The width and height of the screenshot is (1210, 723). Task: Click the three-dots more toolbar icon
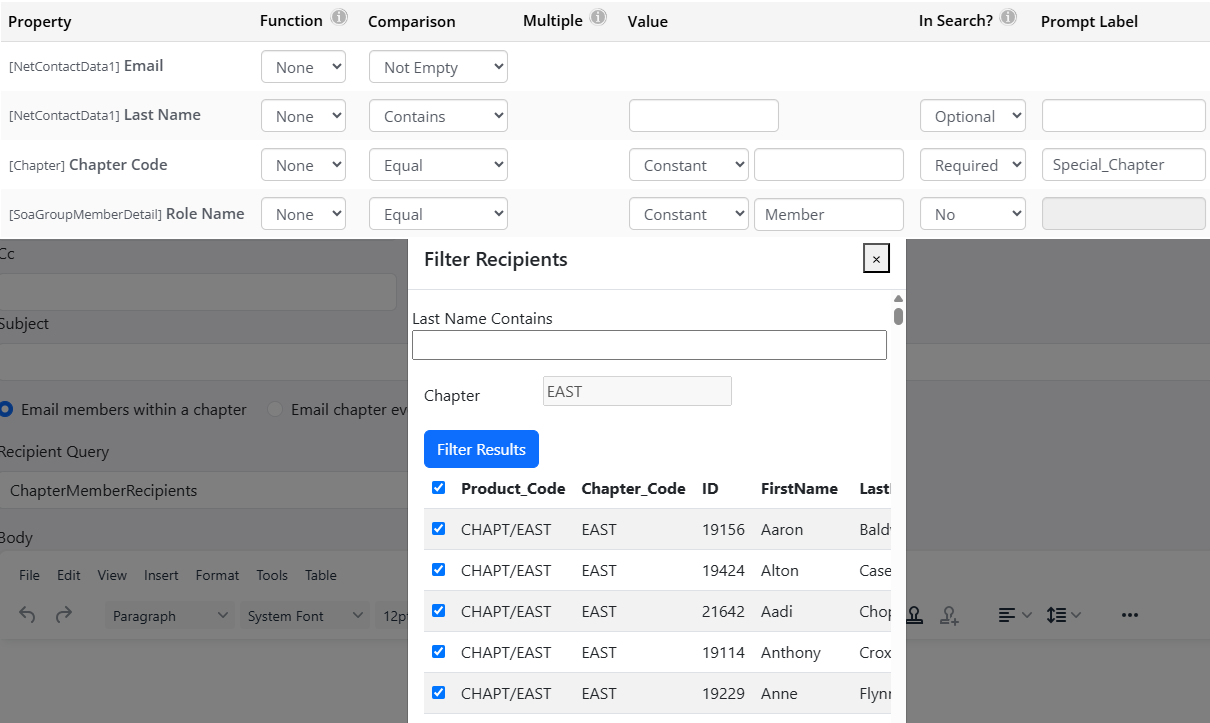click(1130, 616)
